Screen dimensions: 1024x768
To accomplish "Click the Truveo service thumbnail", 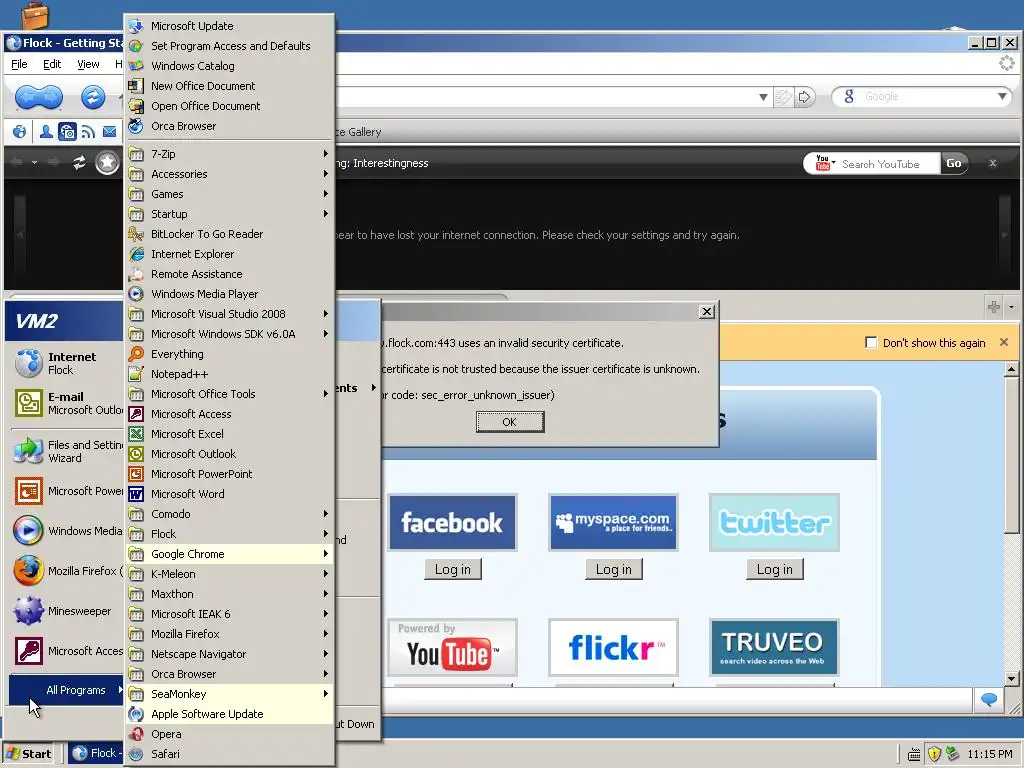I will coord(775,648).
